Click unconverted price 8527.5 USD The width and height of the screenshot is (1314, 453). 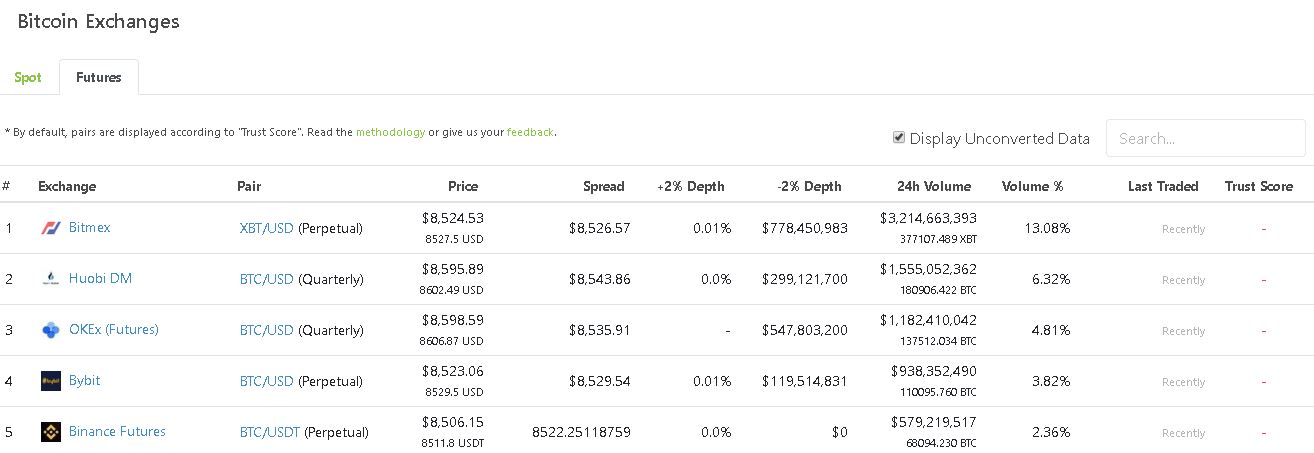point(454,239)
